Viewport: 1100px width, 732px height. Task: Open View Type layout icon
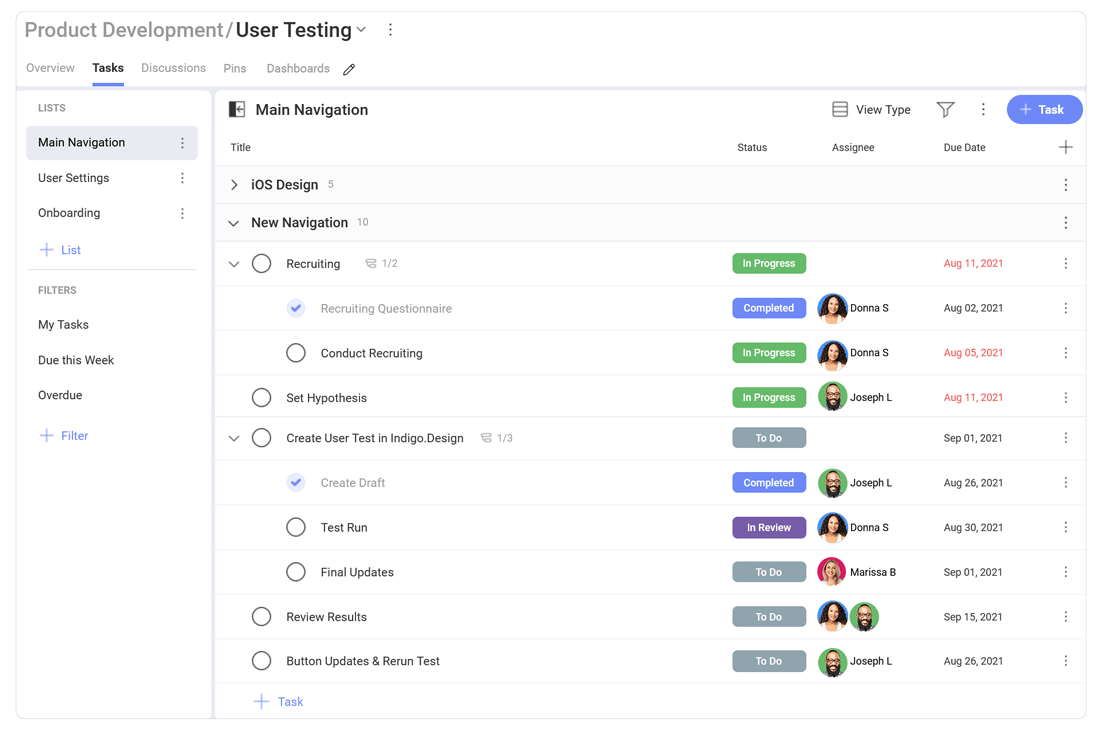click(840, 110)
